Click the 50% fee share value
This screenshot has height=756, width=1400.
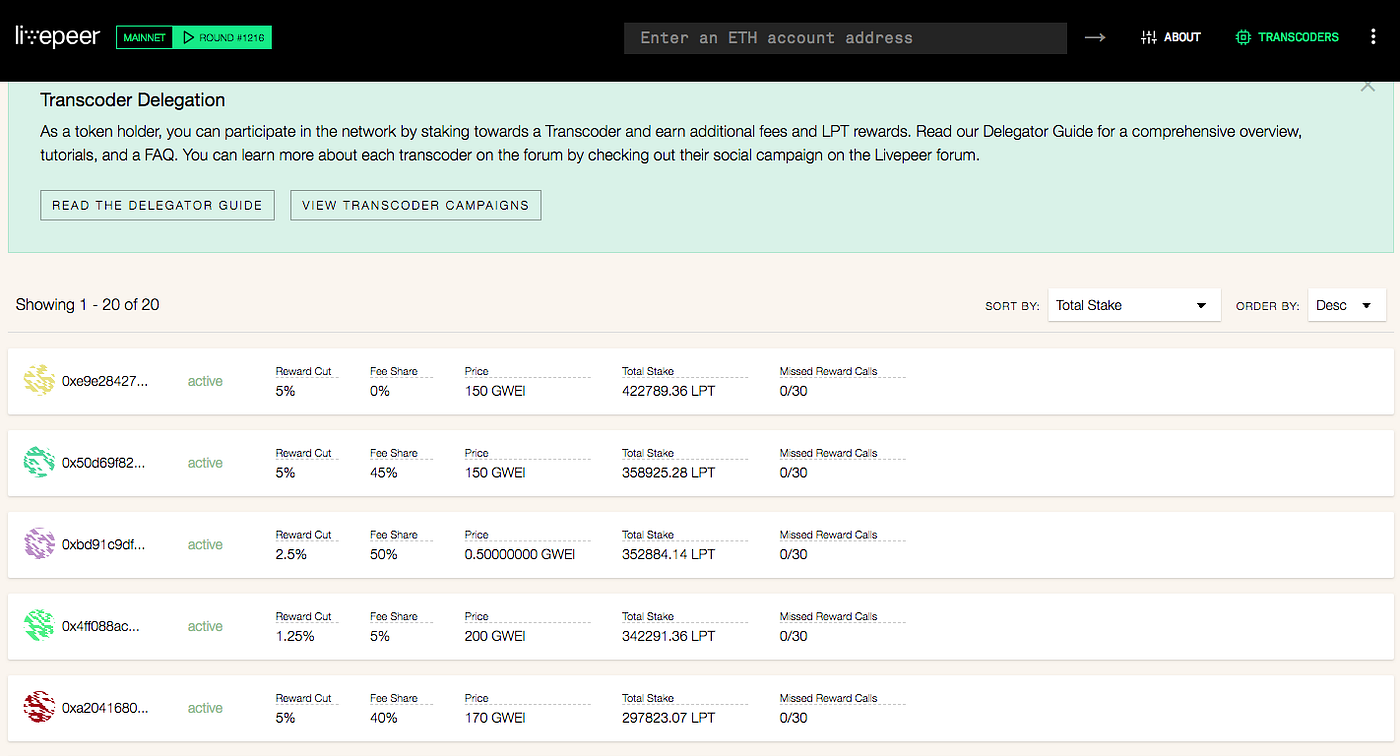(384, 555)
